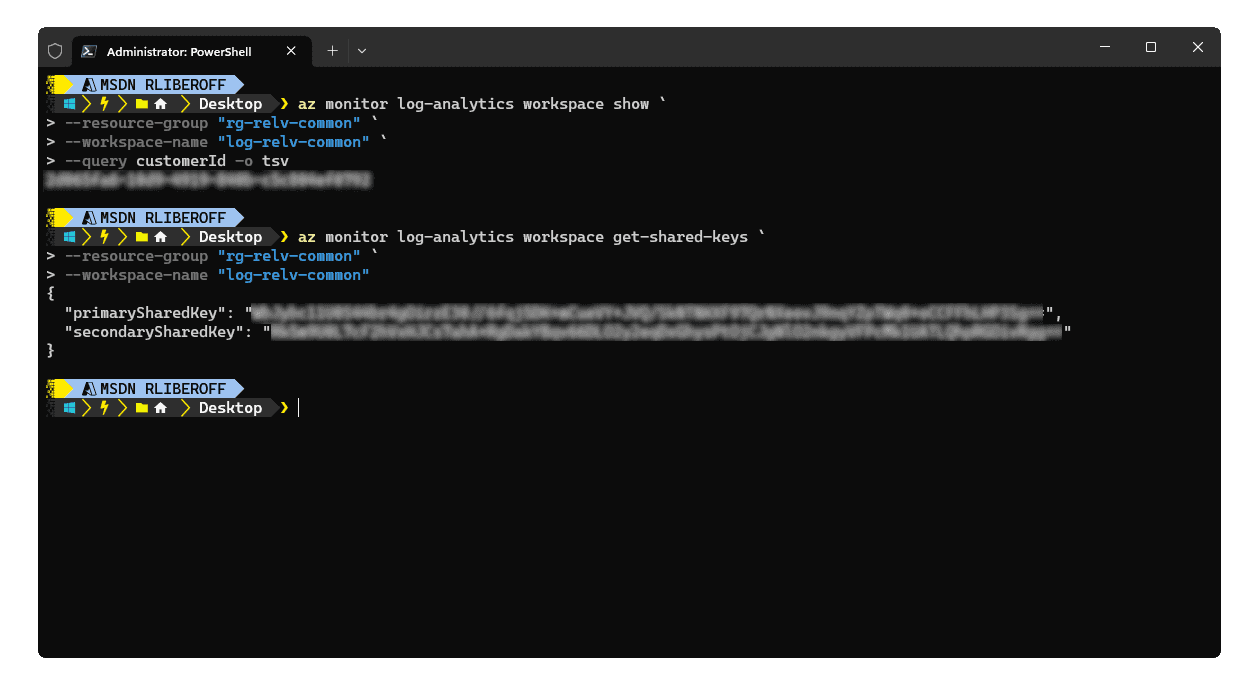This screenshot has height=695, width=1259.
Task: Close the Administrator: PowerShell tab
Action: coord(291,51)
